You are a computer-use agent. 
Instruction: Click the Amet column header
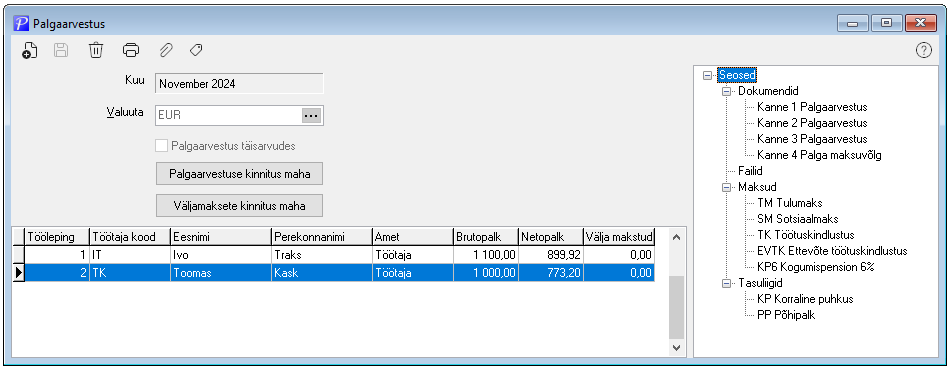(x=413, y=236)
